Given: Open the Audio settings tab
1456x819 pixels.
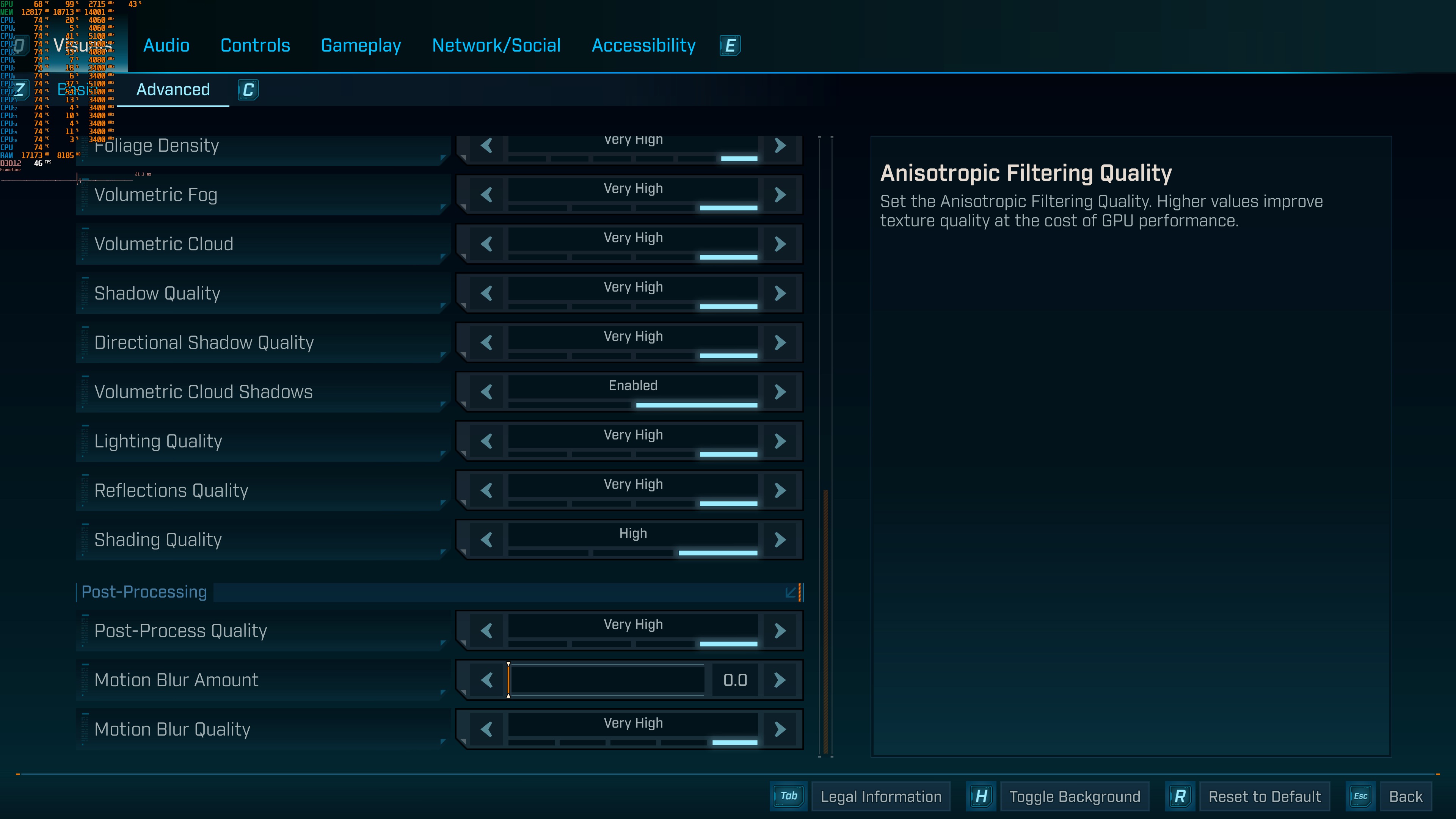Looking at the screenshot, I should tap(166, 45).
